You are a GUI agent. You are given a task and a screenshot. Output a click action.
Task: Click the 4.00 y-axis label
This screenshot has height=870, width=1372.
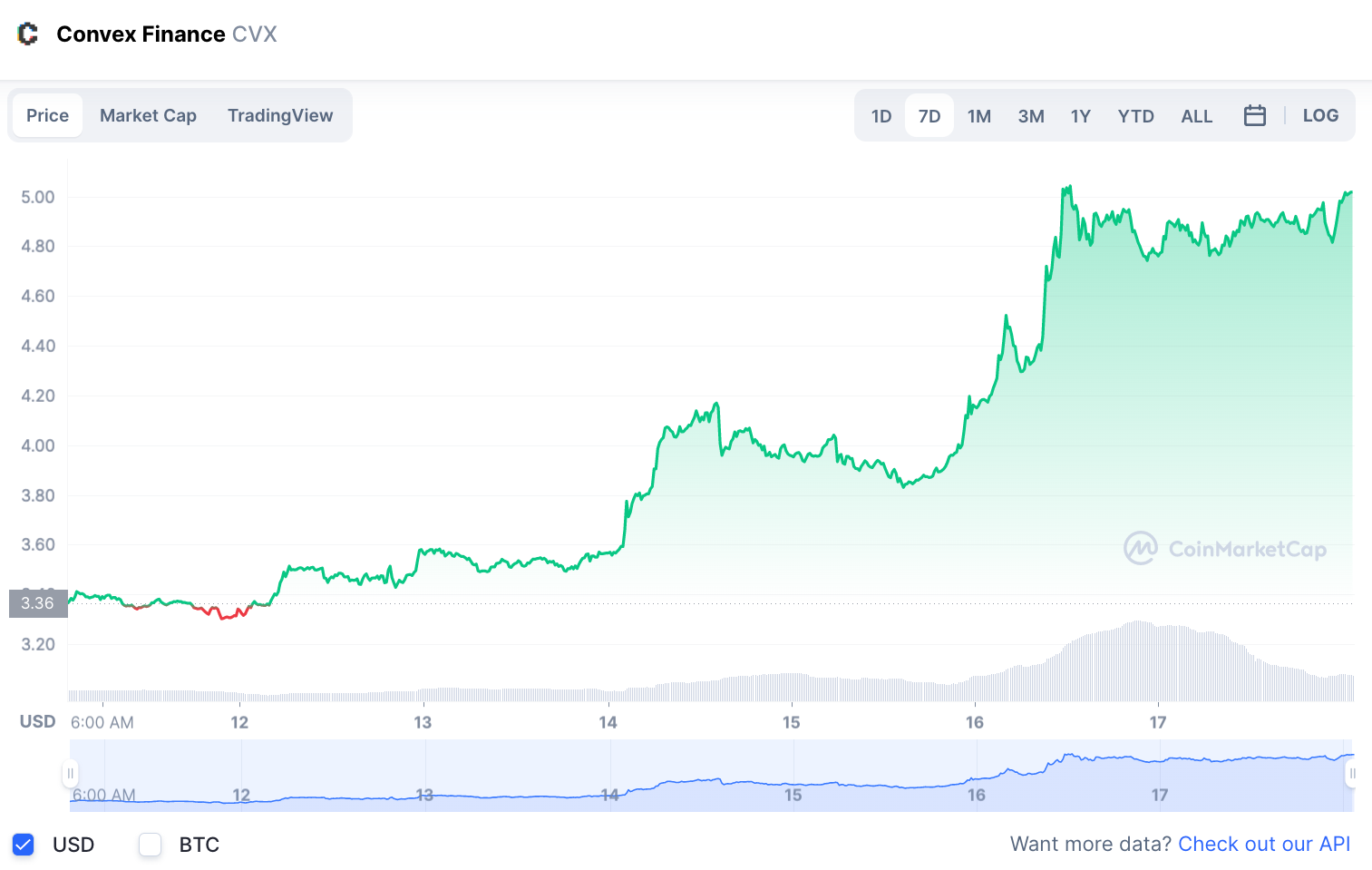[38, 445]
